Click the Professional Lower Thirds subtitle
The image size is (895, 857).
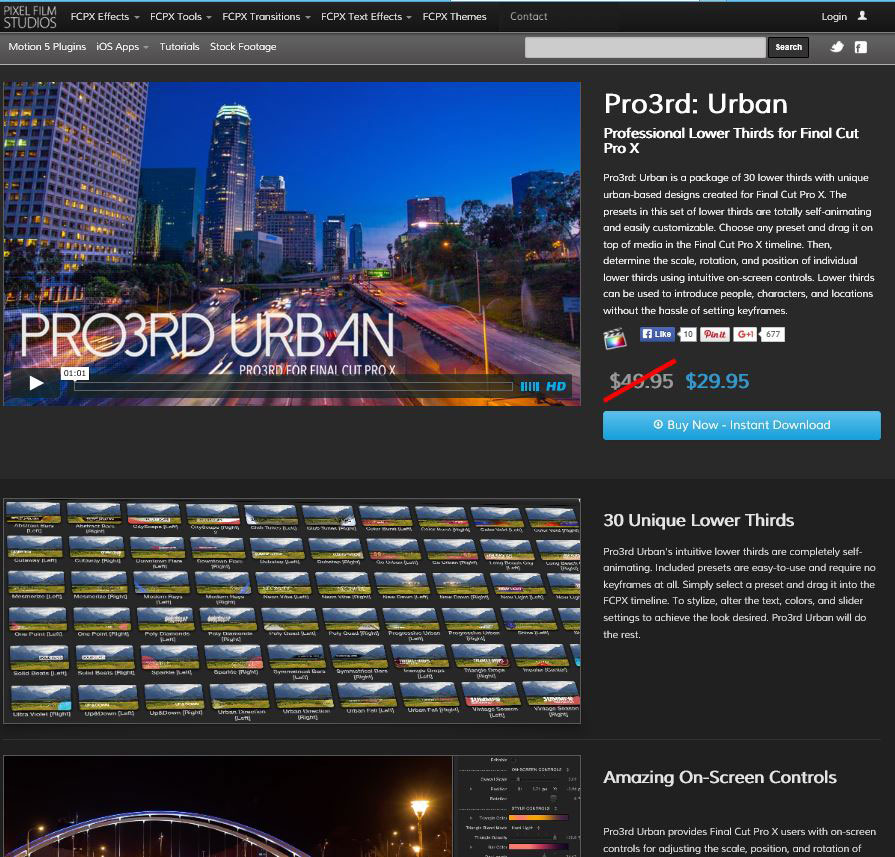(x=731, y=140)
